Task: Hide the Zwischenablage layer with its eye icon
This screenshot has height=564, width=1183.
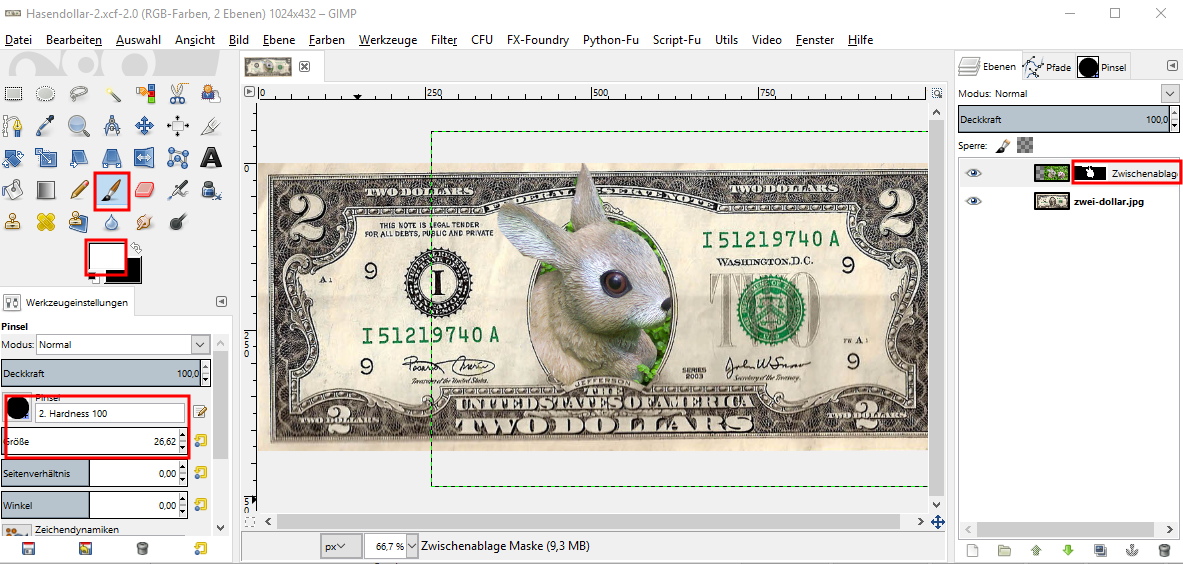Action: tap(973, 173)
